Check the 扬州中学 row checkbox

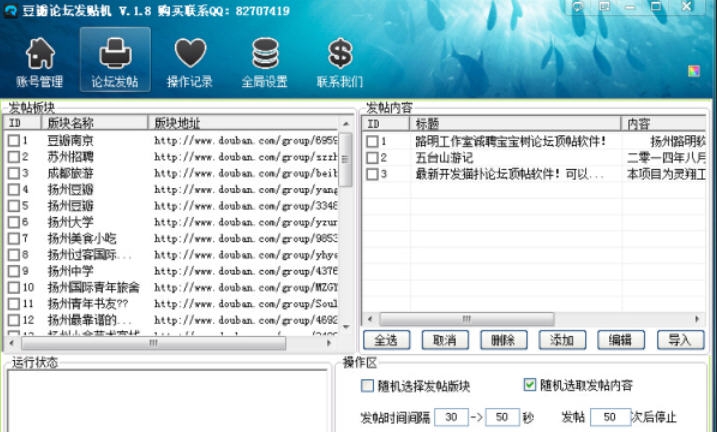tap(14, 271)
